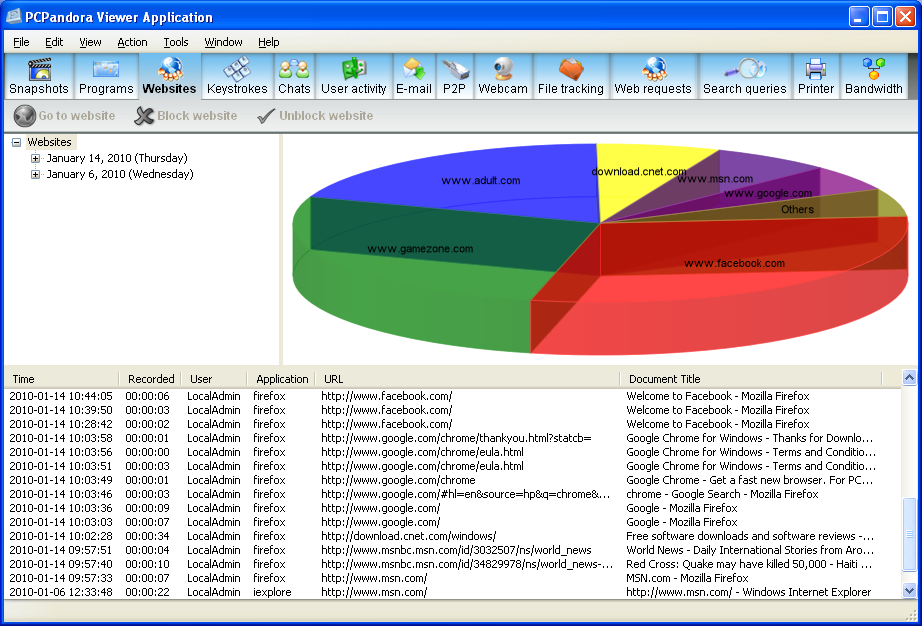This screenshot has height=626, width=922.
Task: Sort by the URL column header
Action: click(x=467, y=379)
